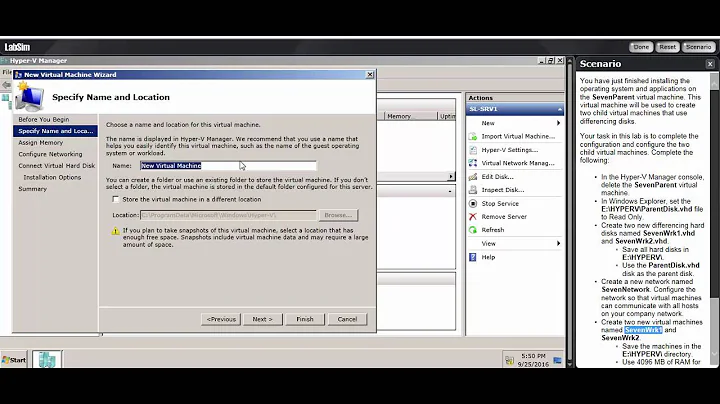Choose Edit Disk action
720x404 pixels.
click(x=497, y=176)
